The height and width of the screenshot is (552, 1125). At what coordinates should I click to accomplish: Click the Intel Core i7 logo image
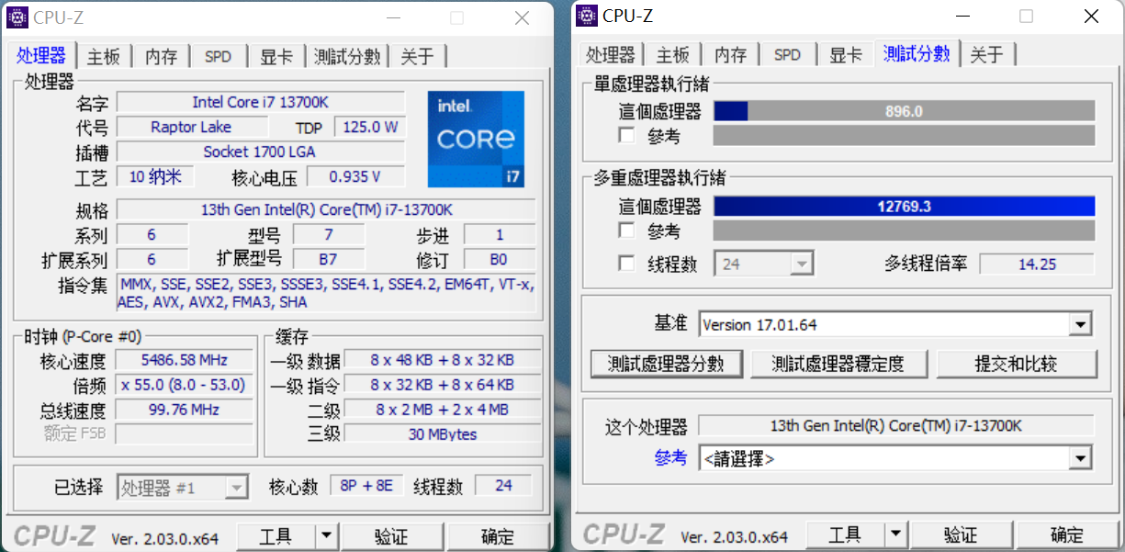click(476, 139)
